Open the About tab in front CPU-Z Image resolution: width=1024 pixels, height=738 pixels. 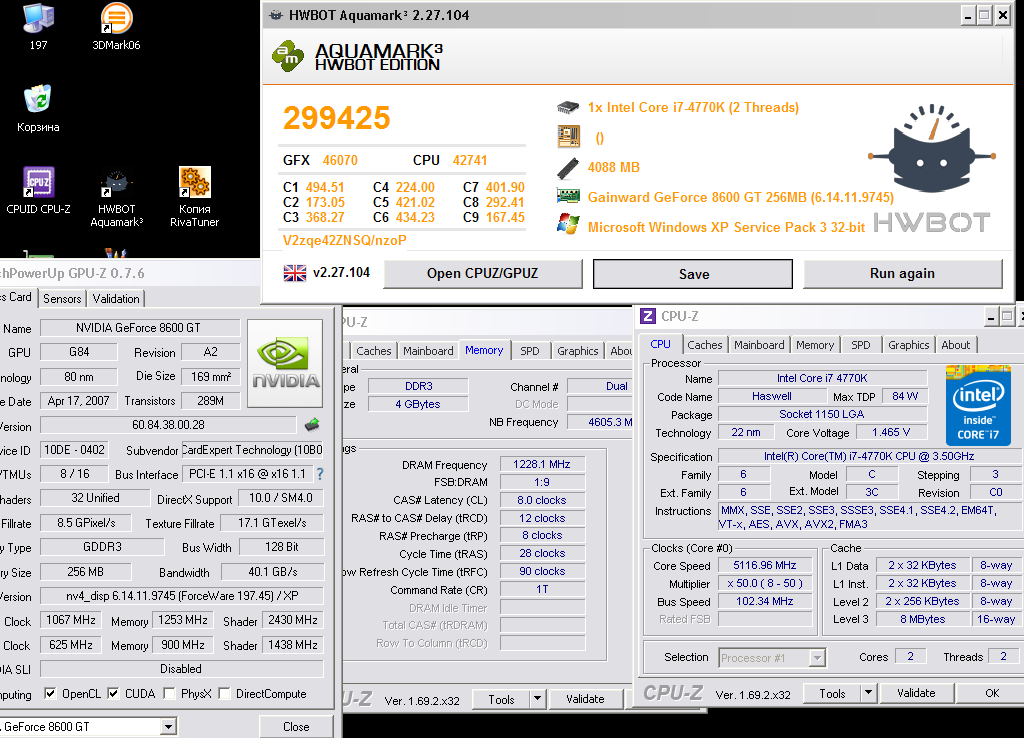[955, 345]
